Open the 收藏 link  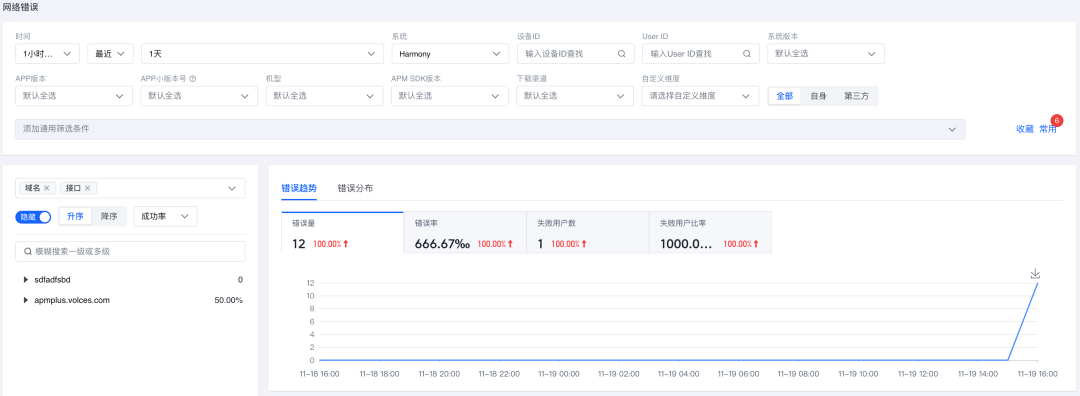pos(1025,129)
